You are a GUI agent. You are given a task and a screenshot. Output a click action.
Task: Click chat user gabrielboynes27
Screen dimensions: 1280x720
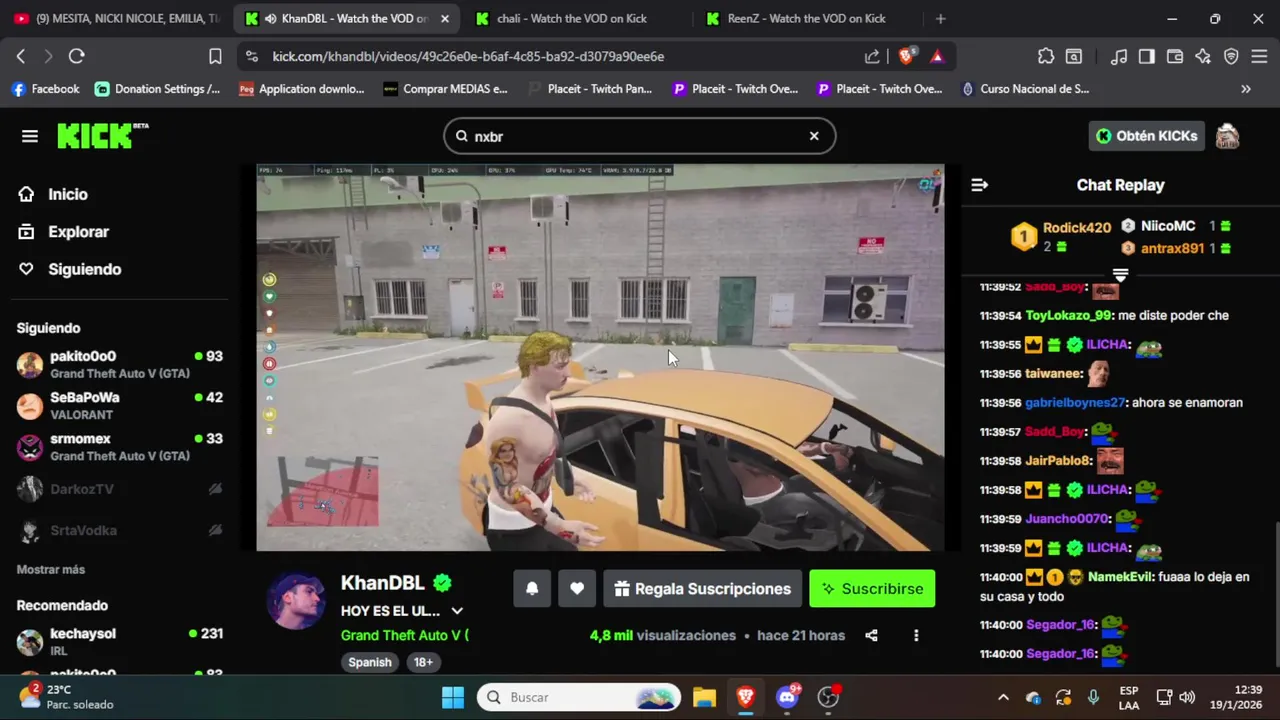1075,402
